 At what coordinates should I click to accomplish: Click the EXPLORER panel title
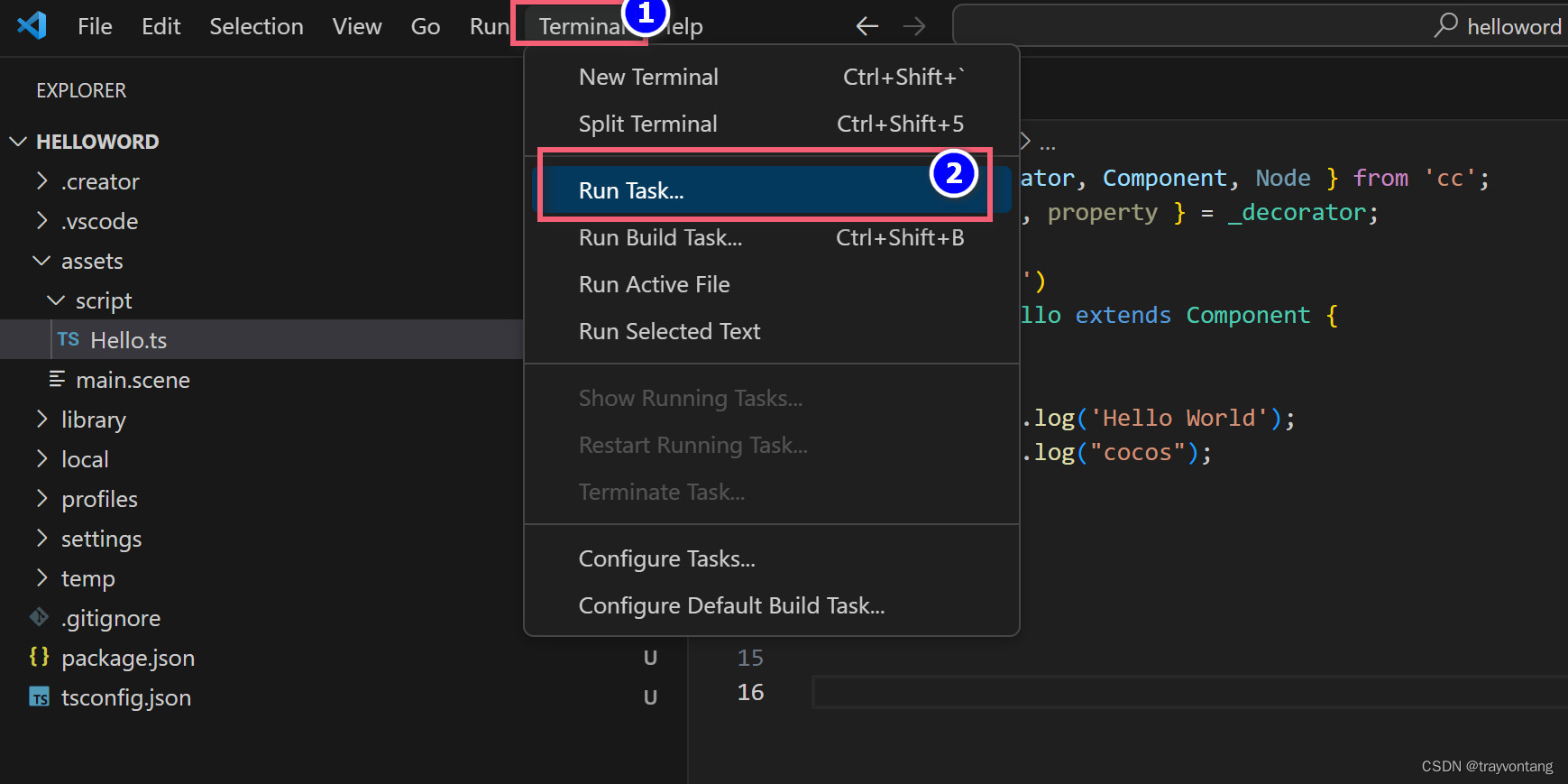(81, 90)
